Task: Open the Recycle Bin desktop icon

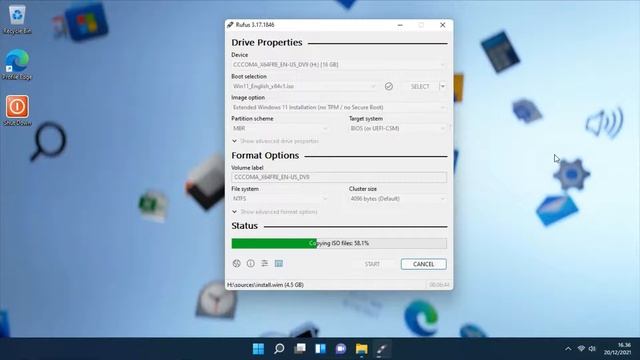Action: point(17,19)
